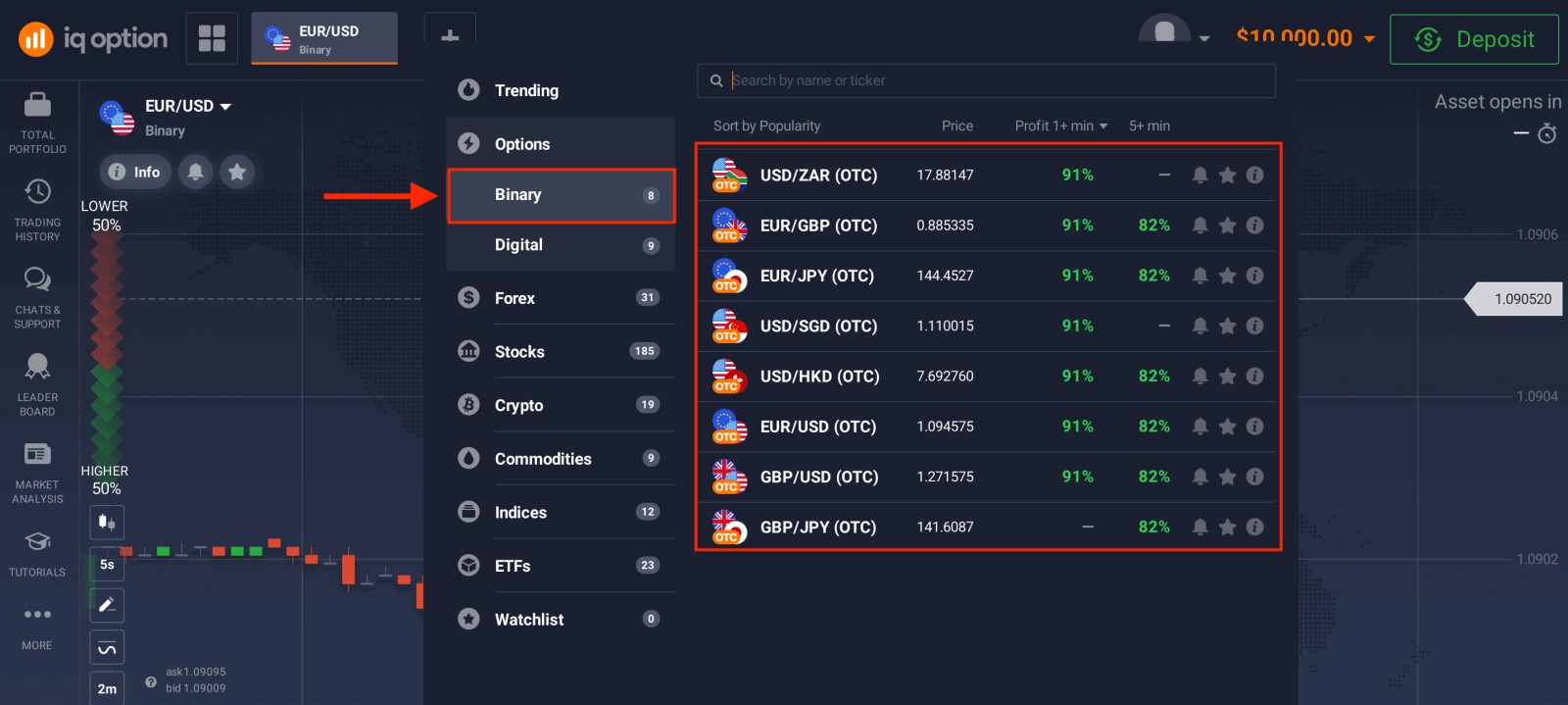Favorite USD/ZAR (OTC) with the star
Screen dimensions: 1568x705
point(1227,175)
